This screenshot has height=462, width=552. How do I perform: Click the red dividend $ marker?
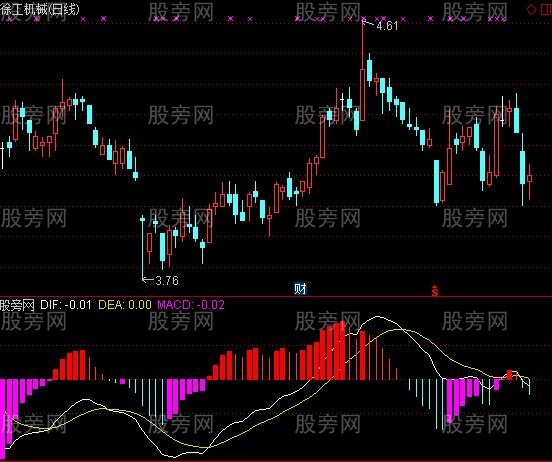click(x=435, y=291)
